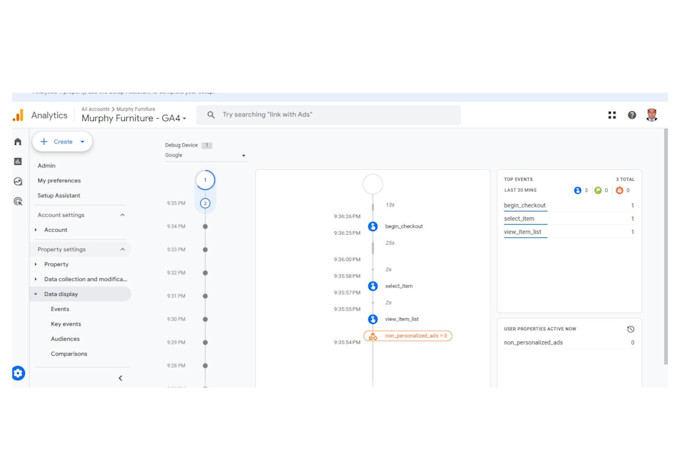Collapse the Data display item

(x=36, y=294)
